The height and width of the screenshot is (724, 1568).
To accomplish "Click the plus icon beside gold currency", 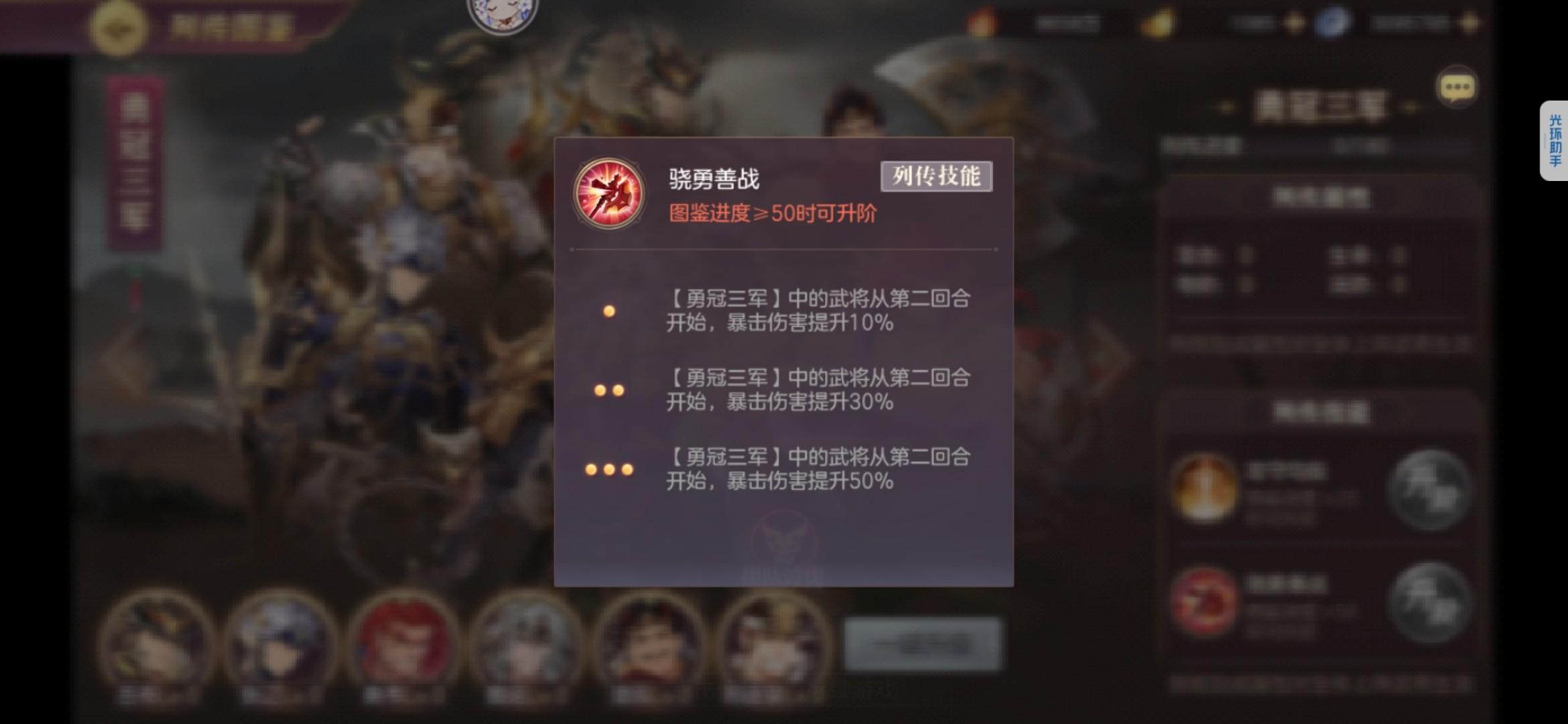I will click(x=1294, y=23).
